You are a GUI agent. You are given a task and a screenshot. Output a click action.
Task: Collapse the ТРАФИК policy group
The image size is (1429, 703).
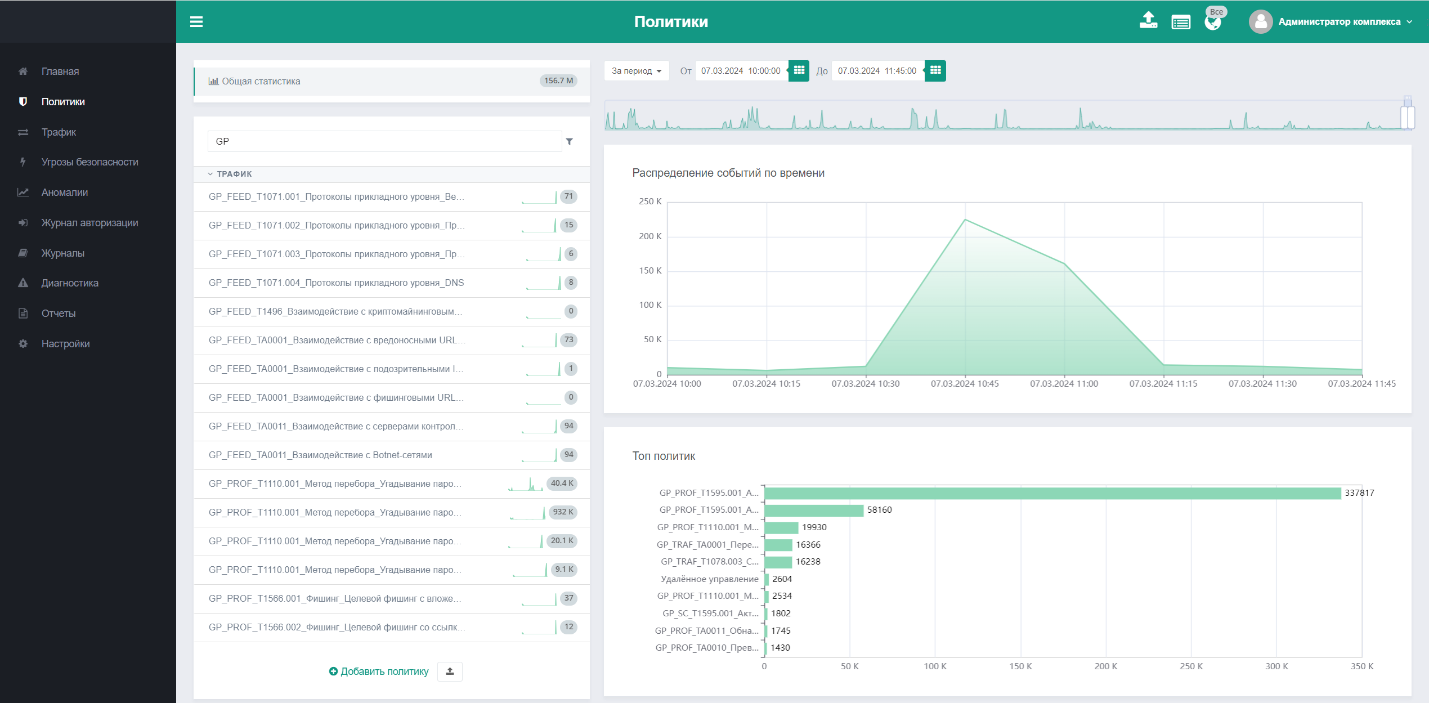click(230, 174)
